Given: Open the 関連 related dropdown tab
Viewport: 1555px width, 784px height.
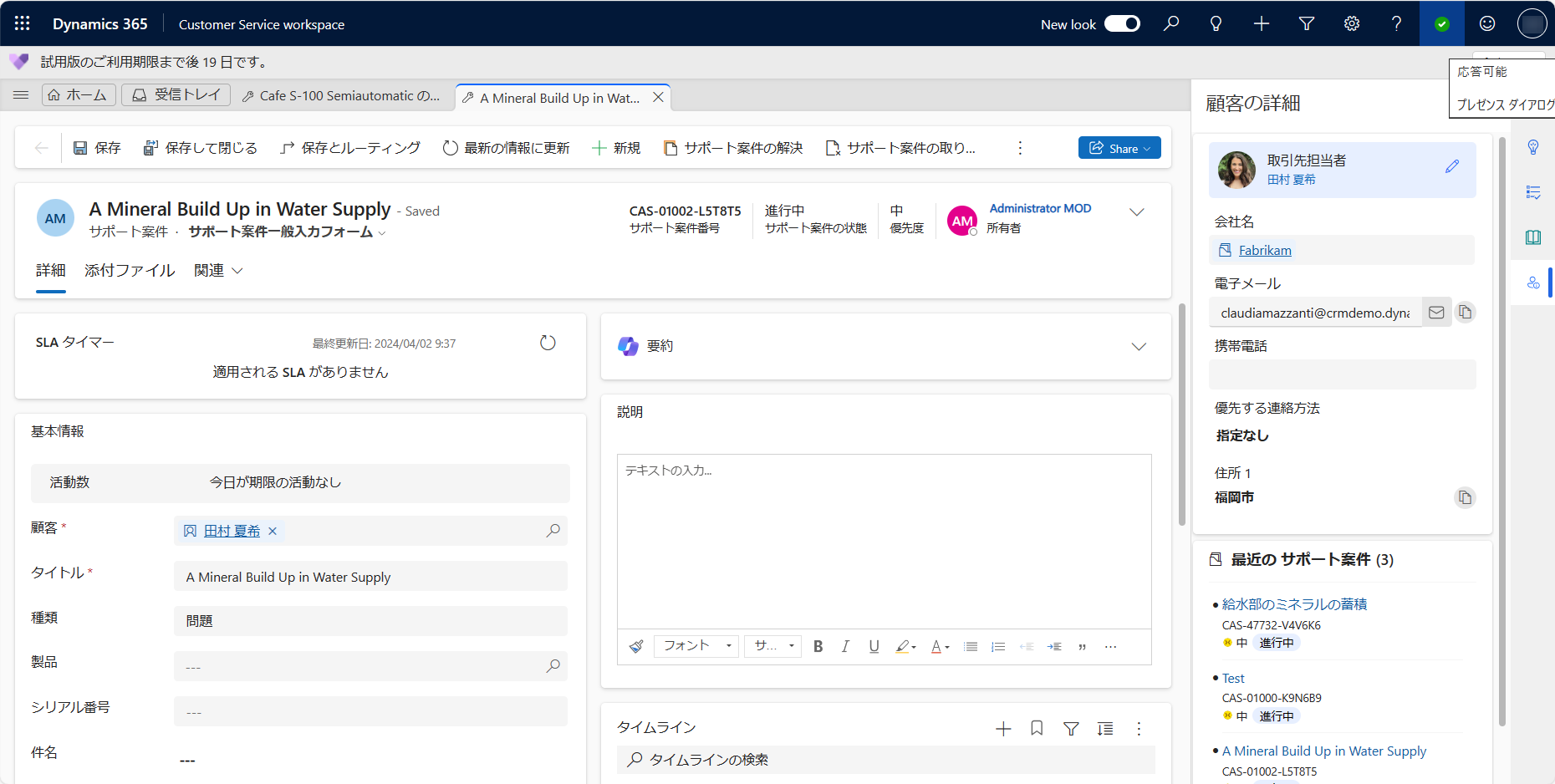Looking at the screenshot, I should 218,271.
